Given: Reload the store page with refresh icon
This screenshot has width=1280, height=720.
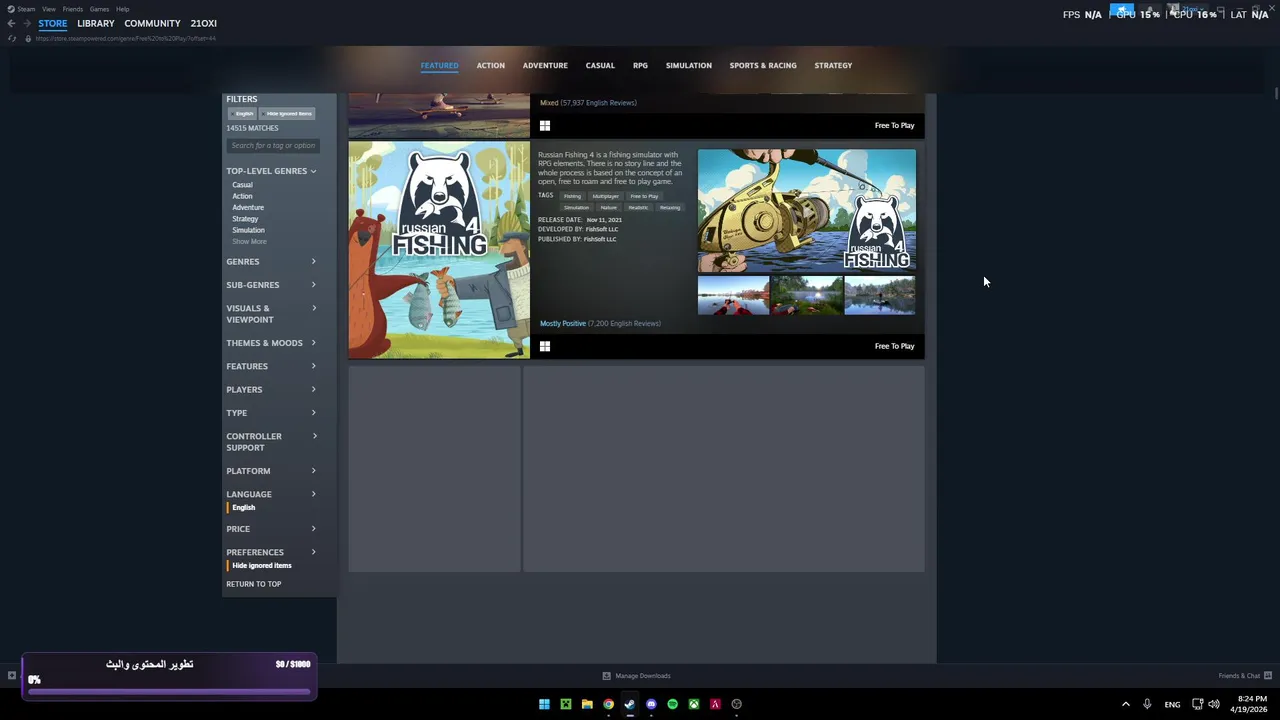Looking at the screenshot, I should click(x=11, y=38).
